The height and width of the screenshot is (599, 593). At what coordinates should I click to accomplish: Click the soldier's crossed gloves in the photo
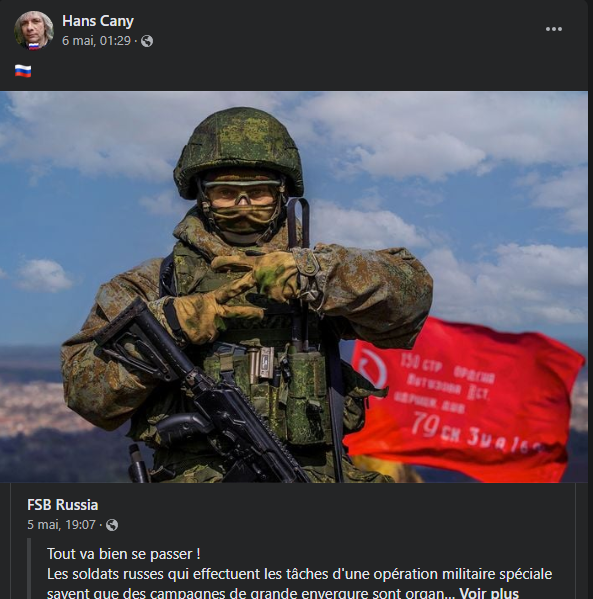(237, 296)
